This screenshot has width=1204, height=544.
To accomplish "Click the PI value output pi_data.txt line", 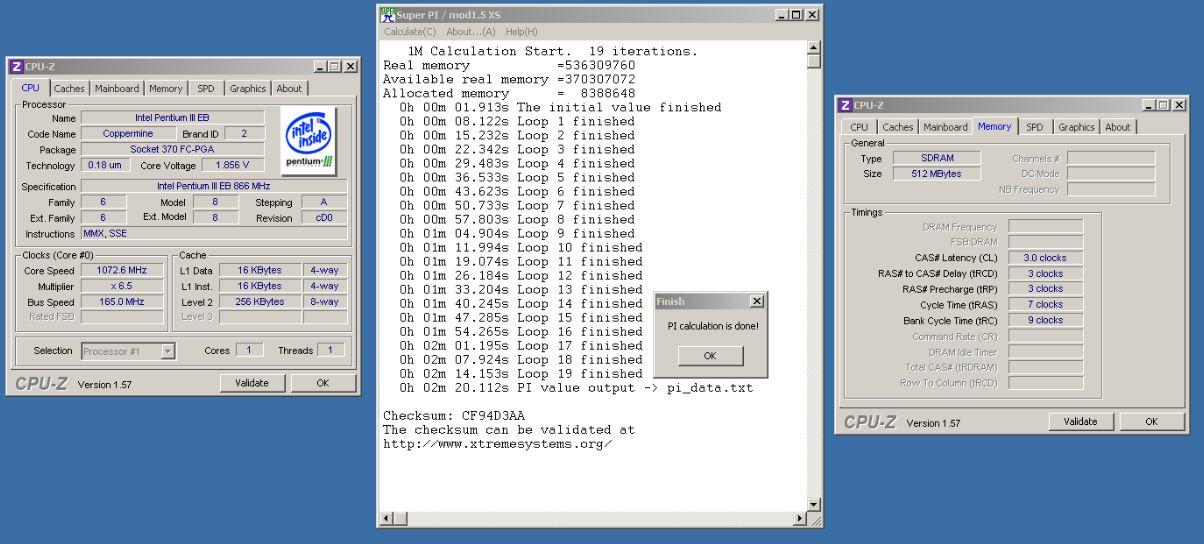I will pyautogui.click(x=576, y=387).
